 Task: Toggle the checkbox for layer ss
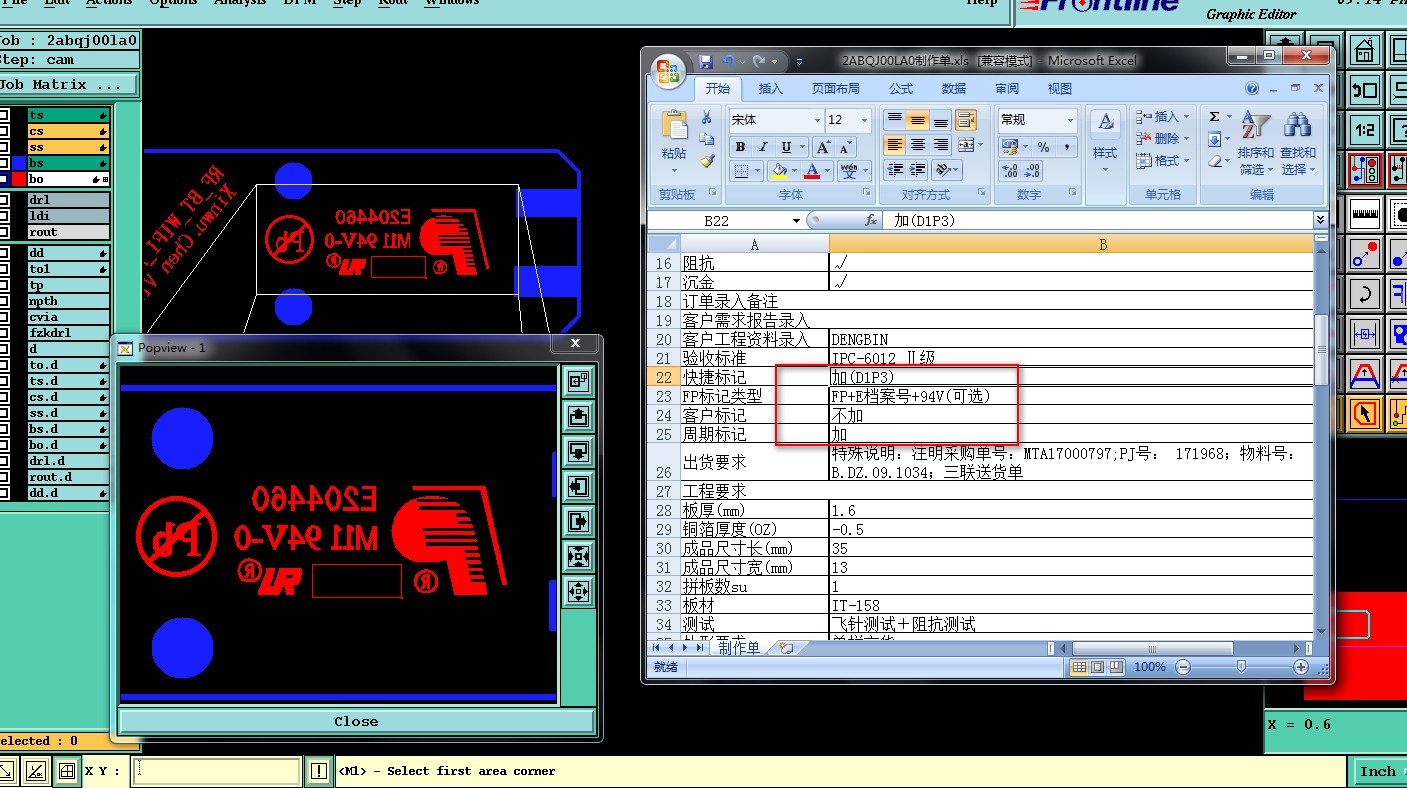(5, 147)
